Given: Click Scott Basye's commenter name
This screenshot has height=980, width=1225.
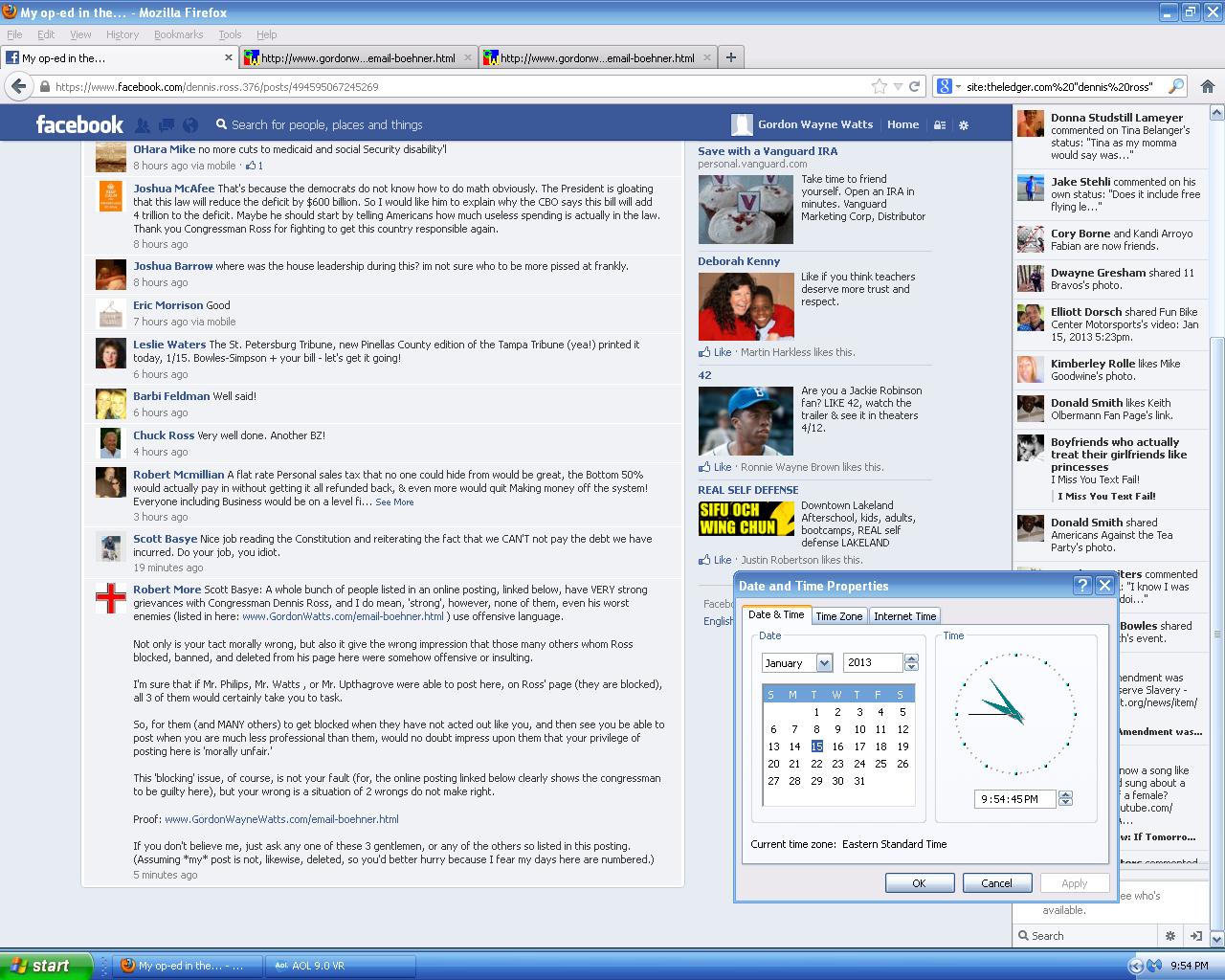Looking at the screenshot, I should coord(165,539).
